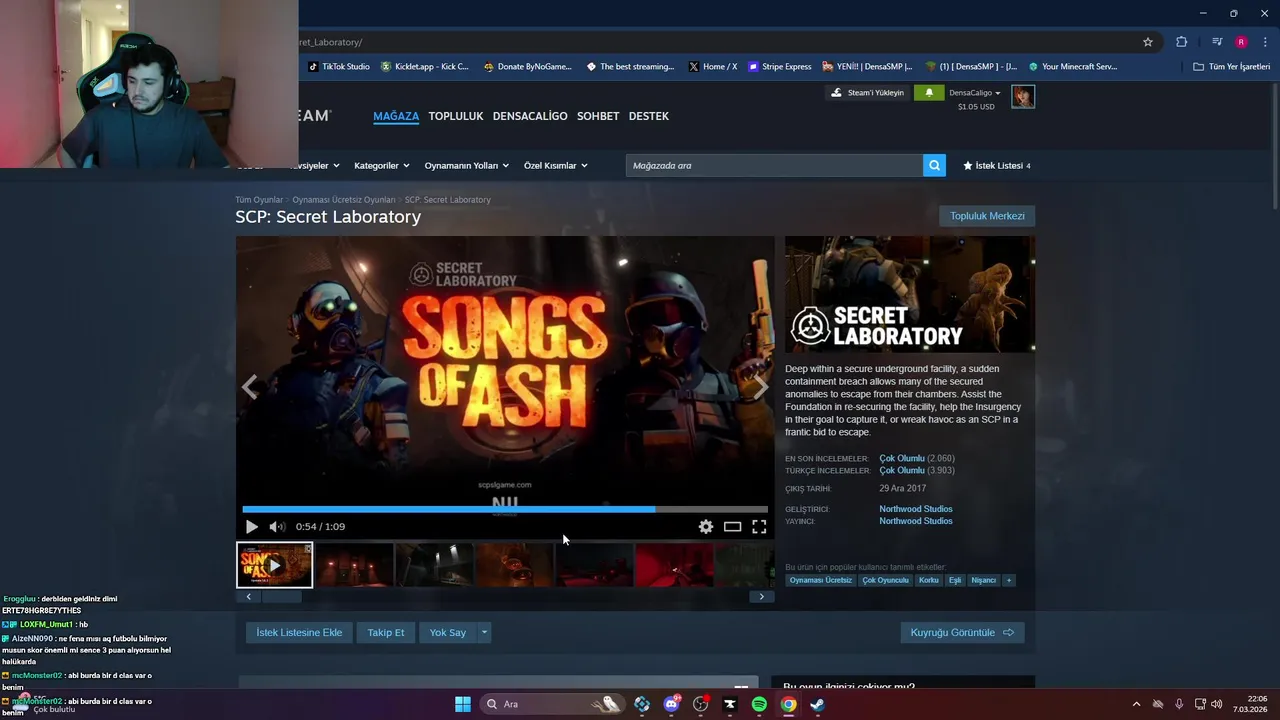Screen dimensions: 1280x720
Task: Select the Korku tag
Action: coord(929,580)
